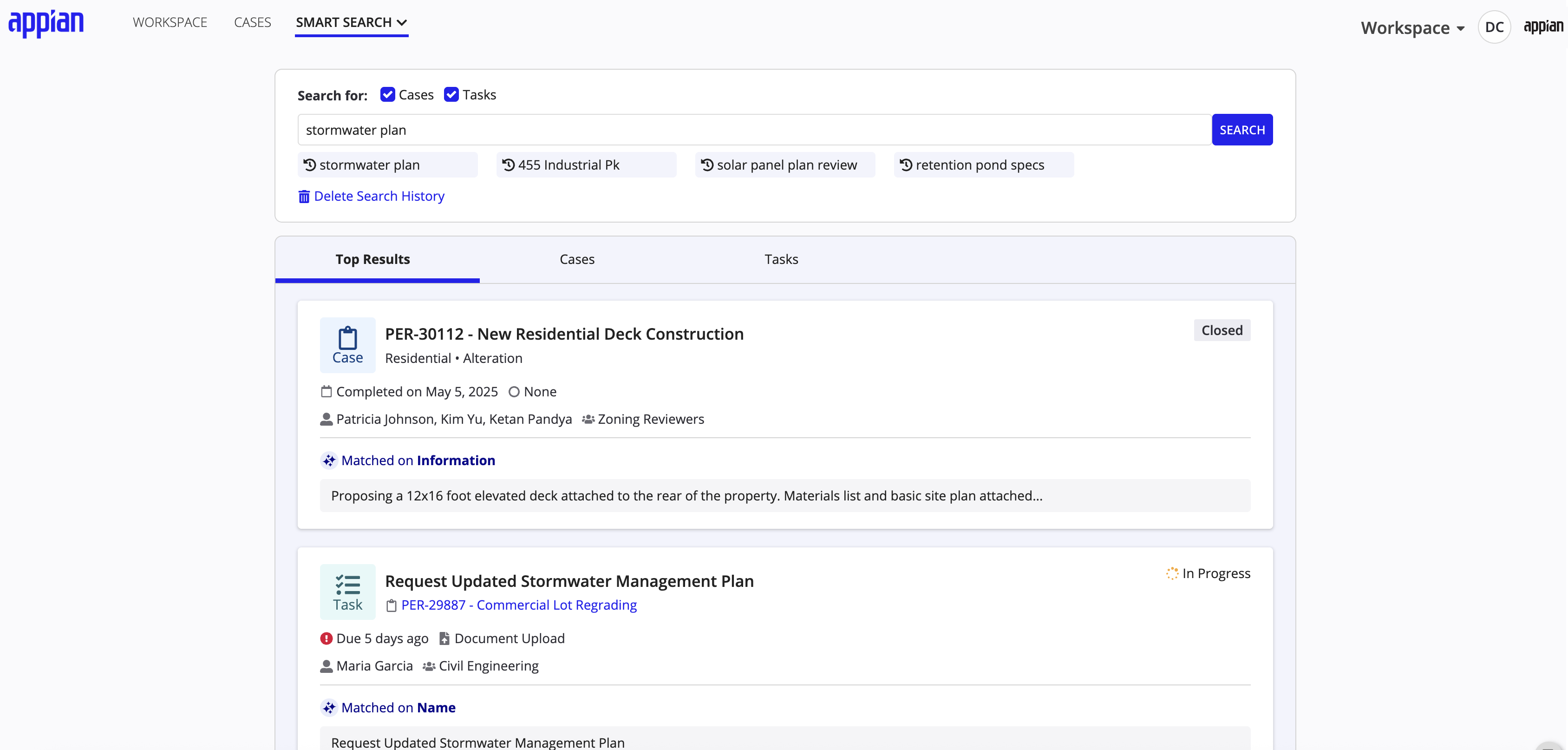This screenshot has height=750, width=1568.
Task: Go to the Cases nav item
Action: point(253,22)
